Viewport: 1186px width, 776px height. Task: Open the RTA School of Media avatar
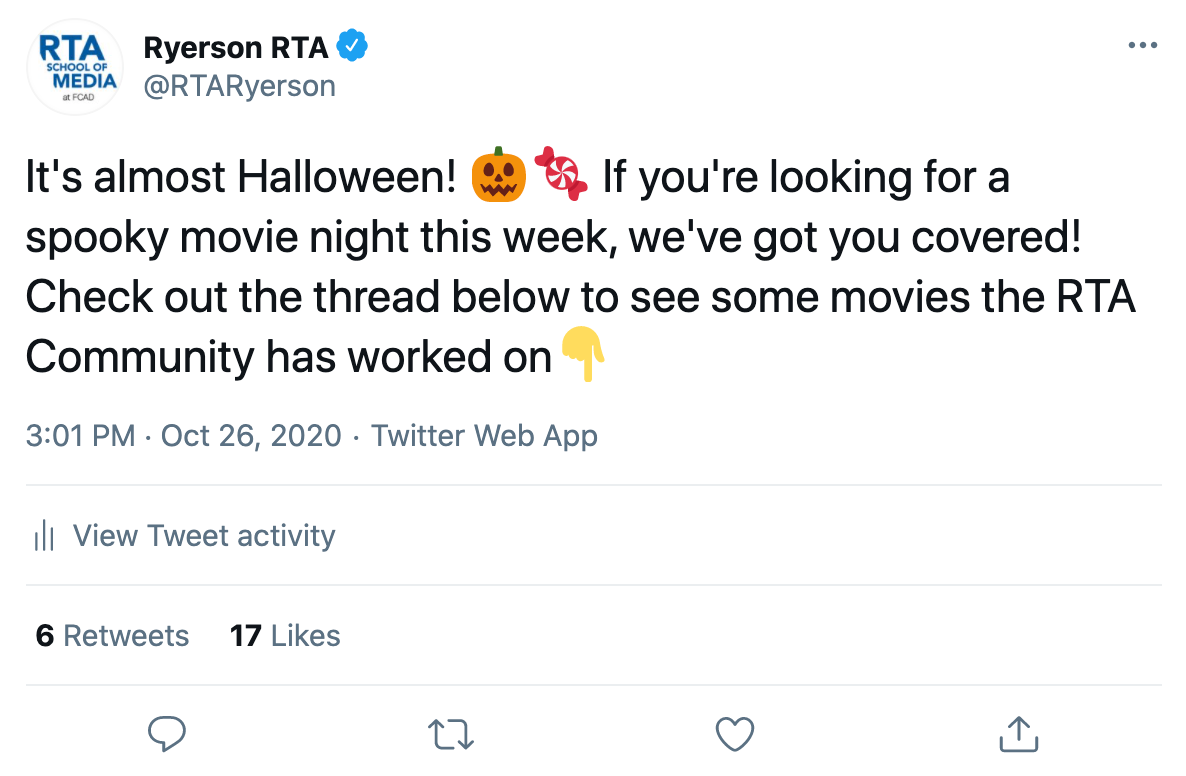tap(75, 68)
